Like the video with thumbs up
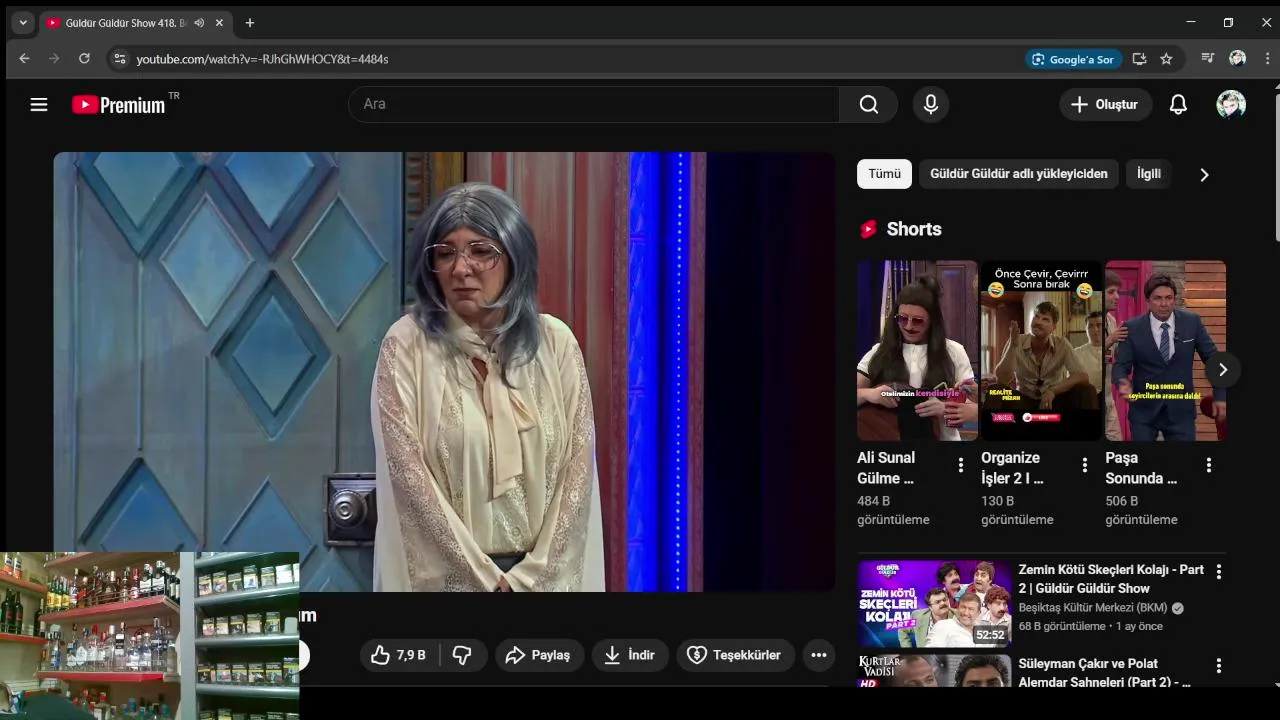The width and height of the screenshot is (1280, 720). 402,655
